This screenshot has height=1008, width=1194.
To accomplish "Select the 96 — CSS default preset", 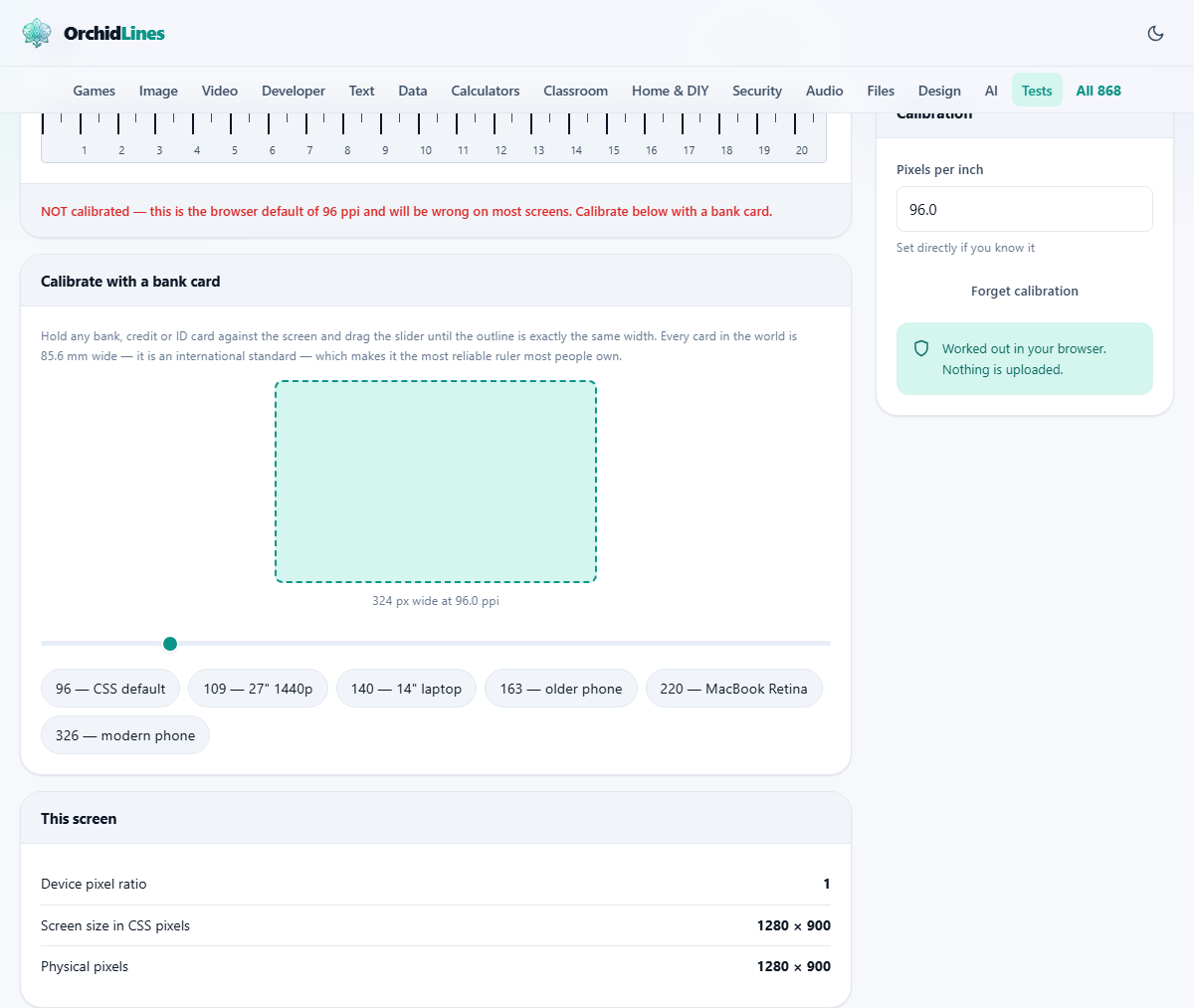I will point(110,689).
